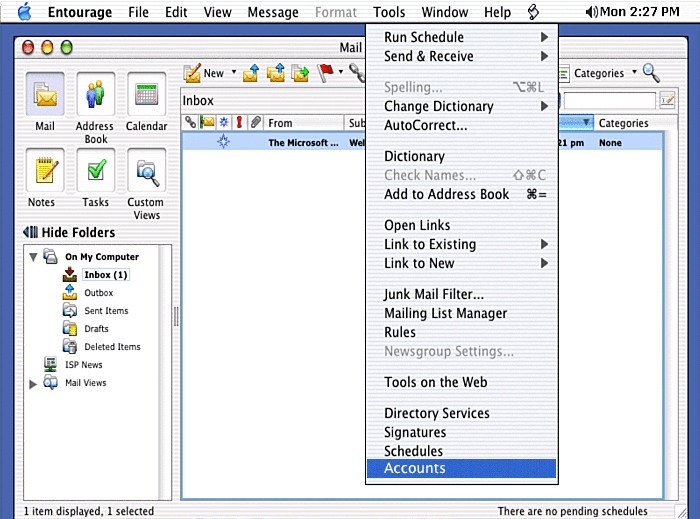Choose Directory Services menu item
700x519 pixels.
pos(462,413)
